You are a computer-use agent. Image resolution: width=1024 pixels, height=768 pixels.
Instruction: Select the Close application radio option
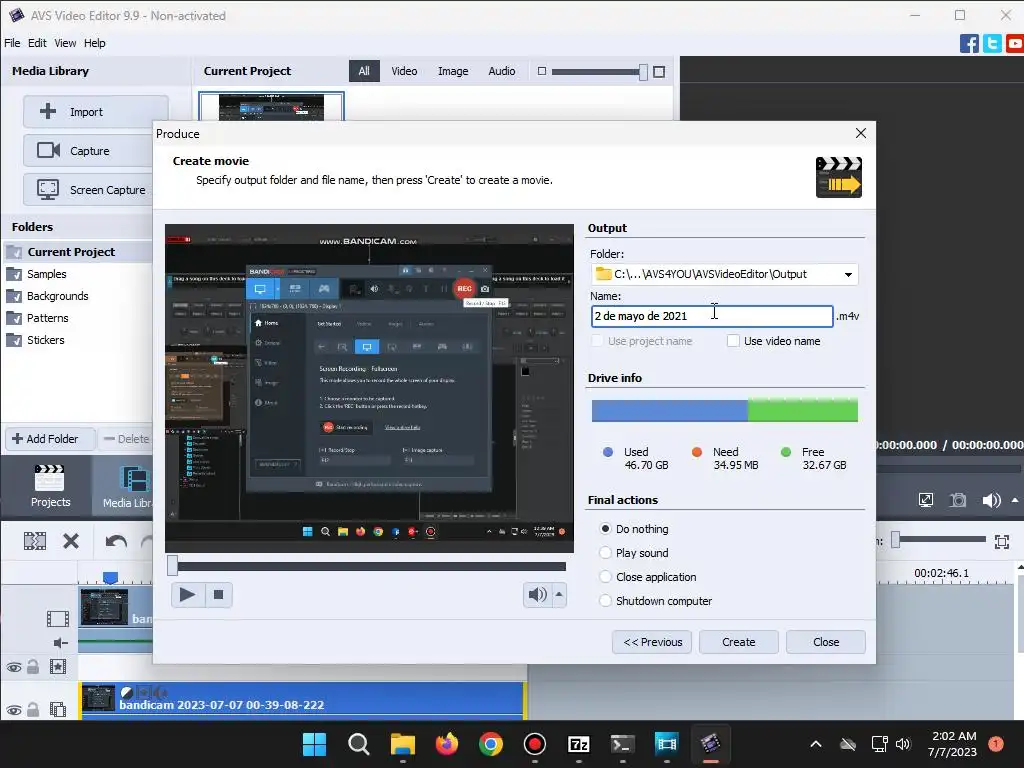click(x=605, y=577)
